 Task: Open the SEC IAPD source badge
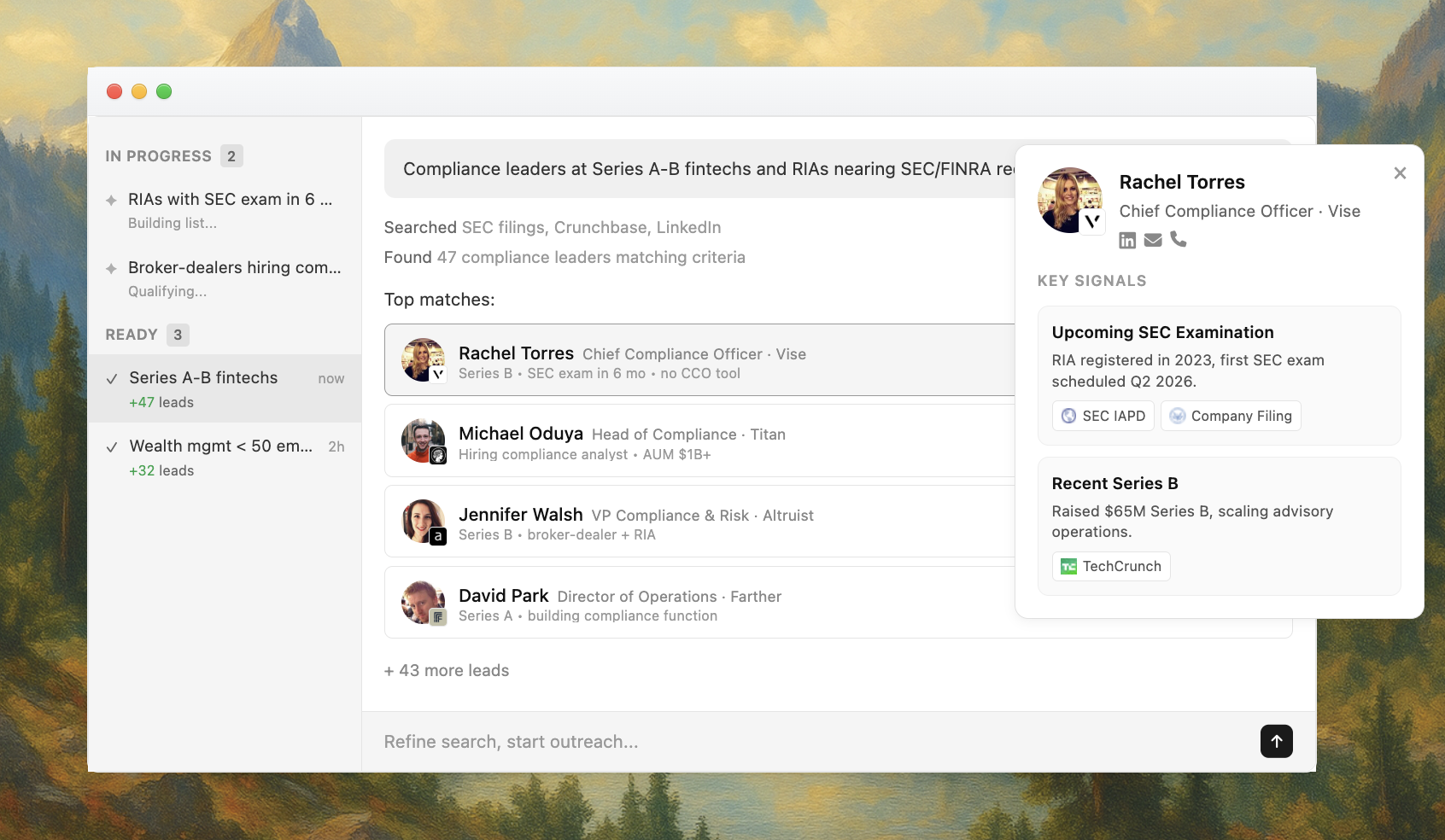[x=1103, y=416]
